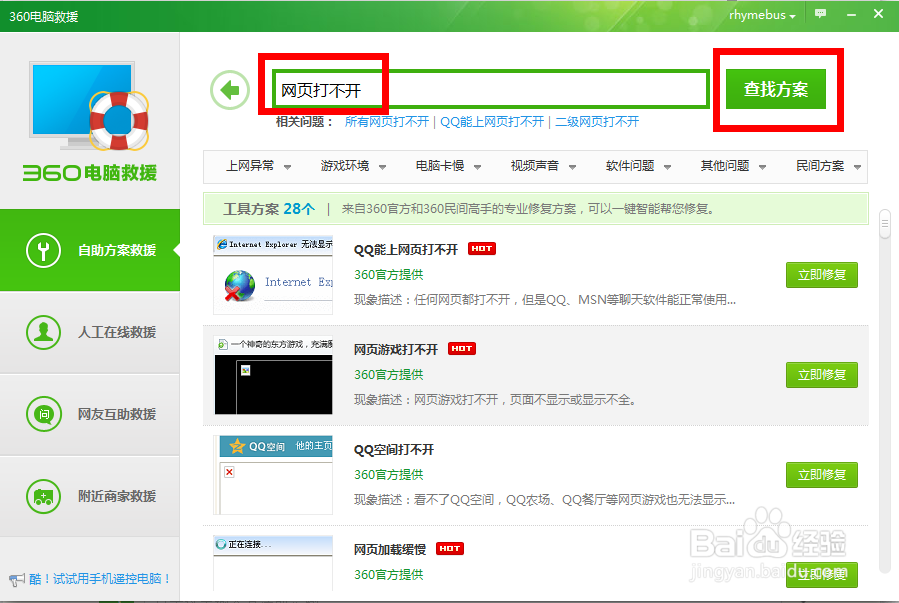
Task: Select the 自助方案救援 sidebar icon
Action: point(43,250)
